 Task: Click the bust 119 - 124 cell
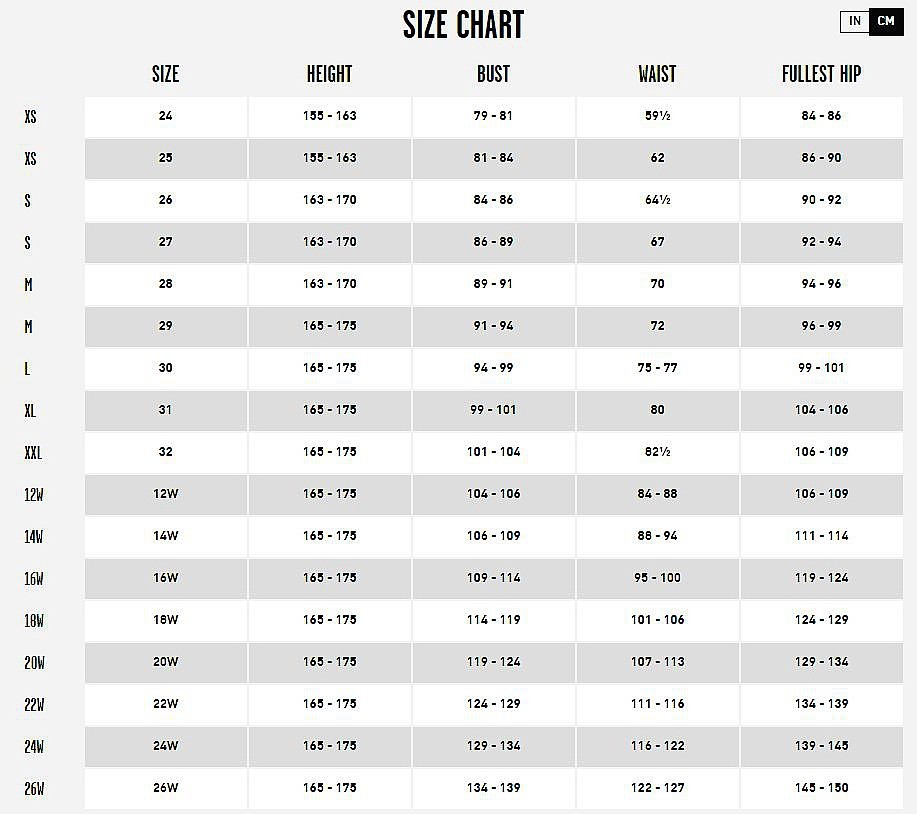tap(494, 663)
